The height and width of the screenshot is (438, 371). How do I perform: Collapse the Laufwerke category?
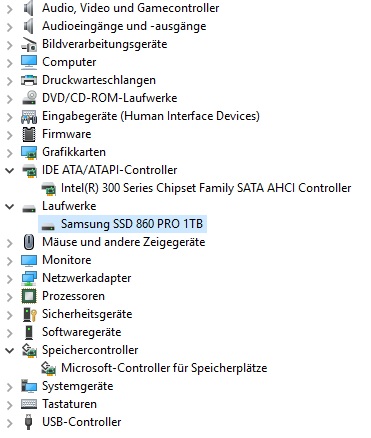(10, 206)
